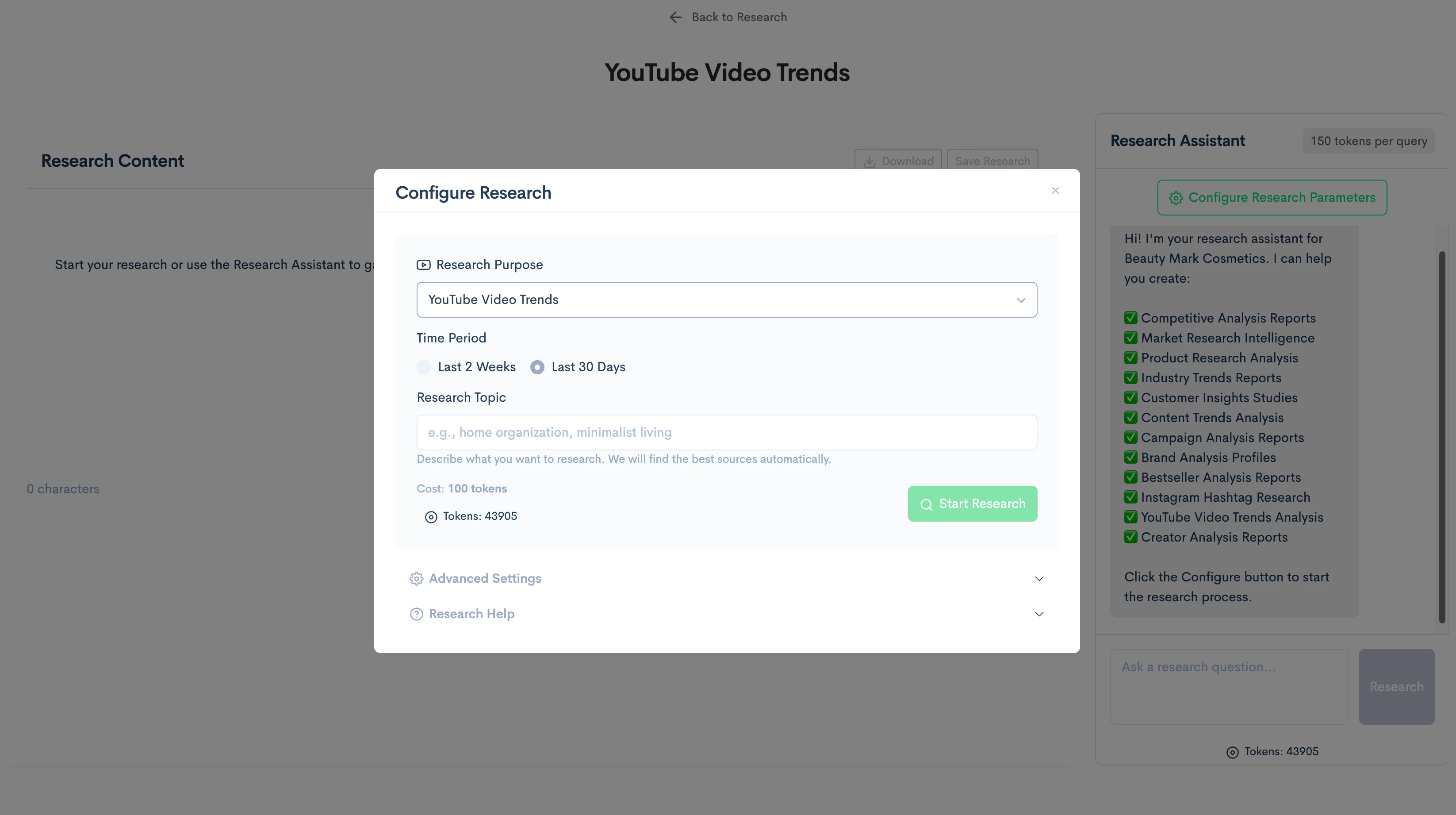This screenshot has height=815, width=1456.
Task: Click the green checkmark beside Customer Insights Studies
Action: 1130,397
